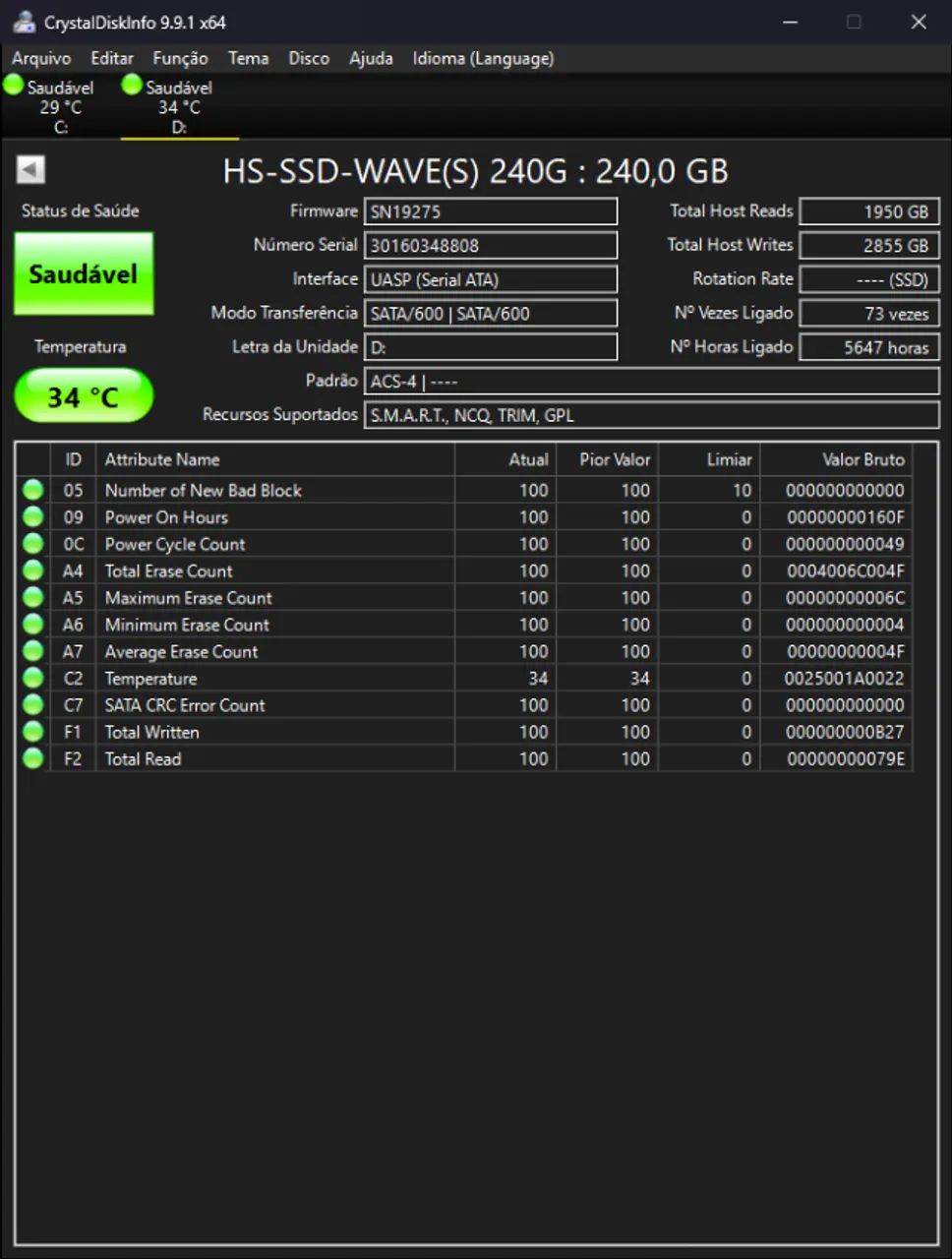Click status dot of Power On Hours row
The height and width of the screenshot is (1259, 952).
[x=33, y=516]
